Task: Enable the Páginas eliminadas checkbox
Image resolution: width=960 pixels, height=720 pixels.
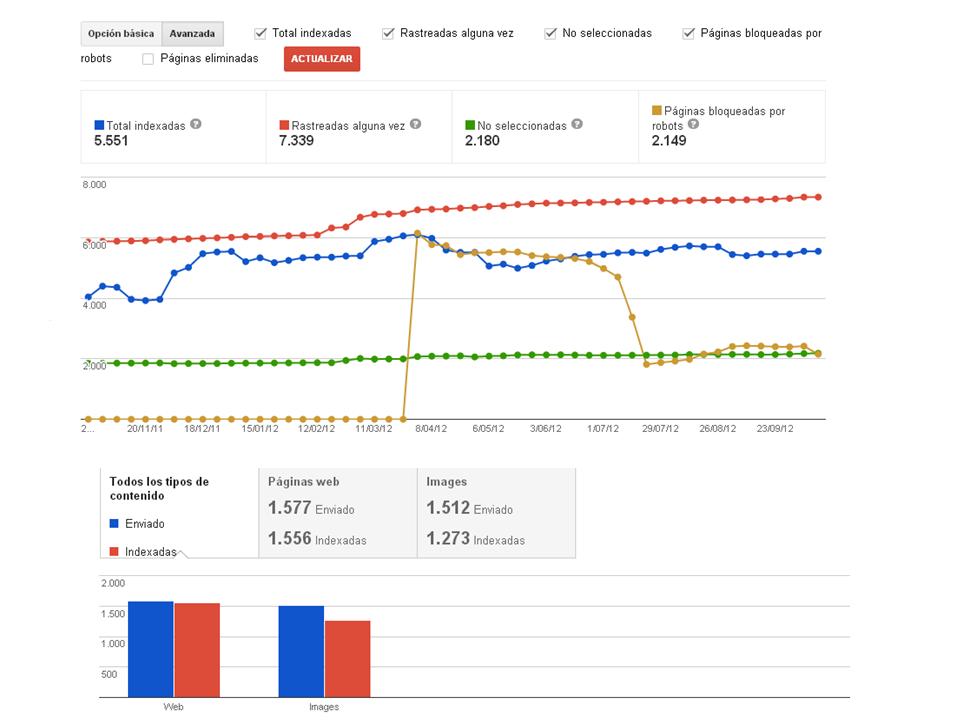Action: tap(148, 58)
